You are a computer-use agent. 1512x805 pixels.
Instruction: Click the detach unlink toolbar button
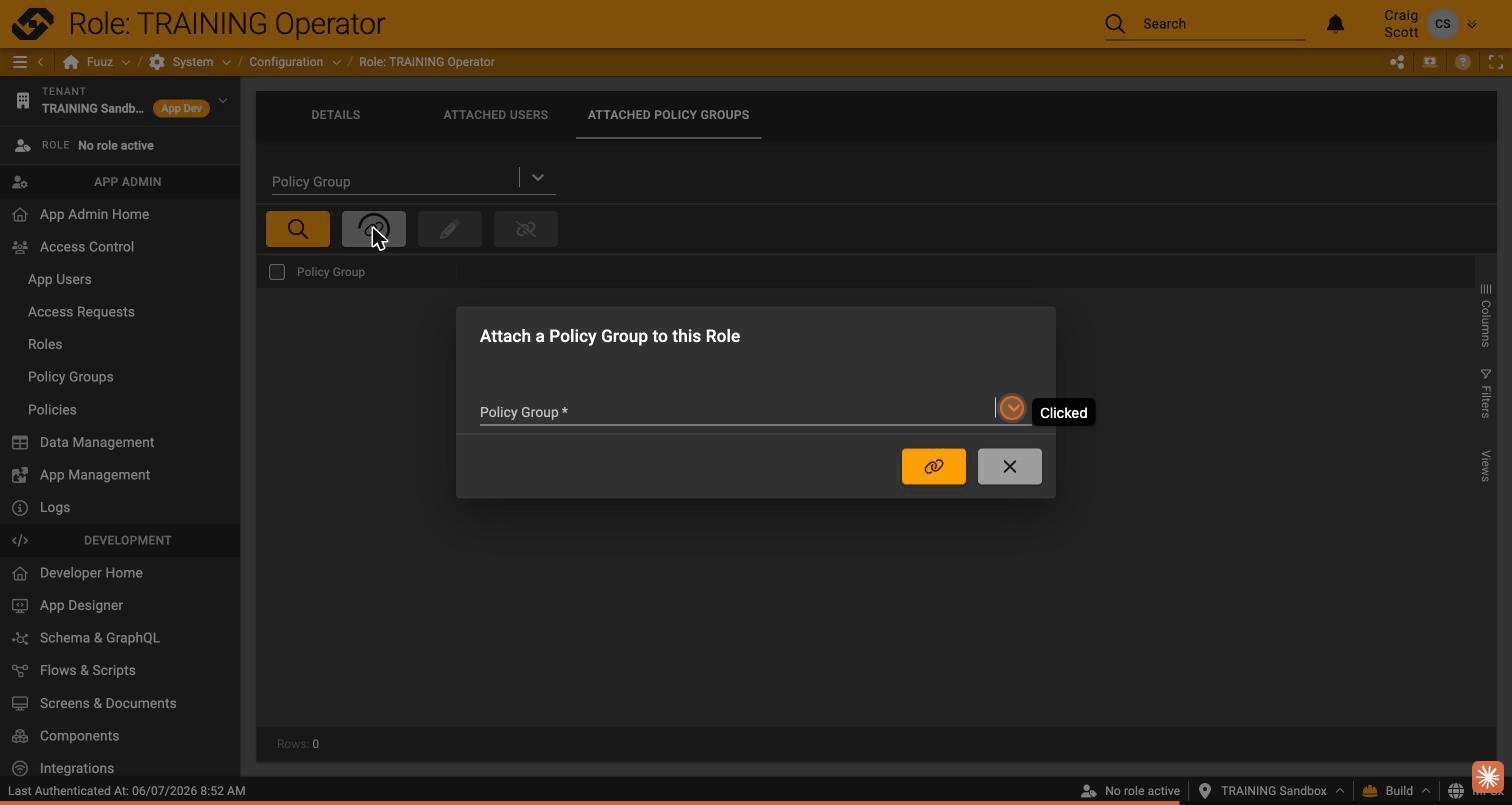click(x=526, y=229)
